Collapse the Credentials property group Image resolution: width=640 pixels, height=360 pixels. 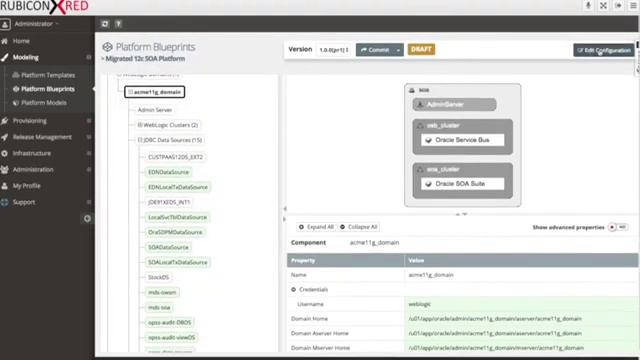coord(293,289)
